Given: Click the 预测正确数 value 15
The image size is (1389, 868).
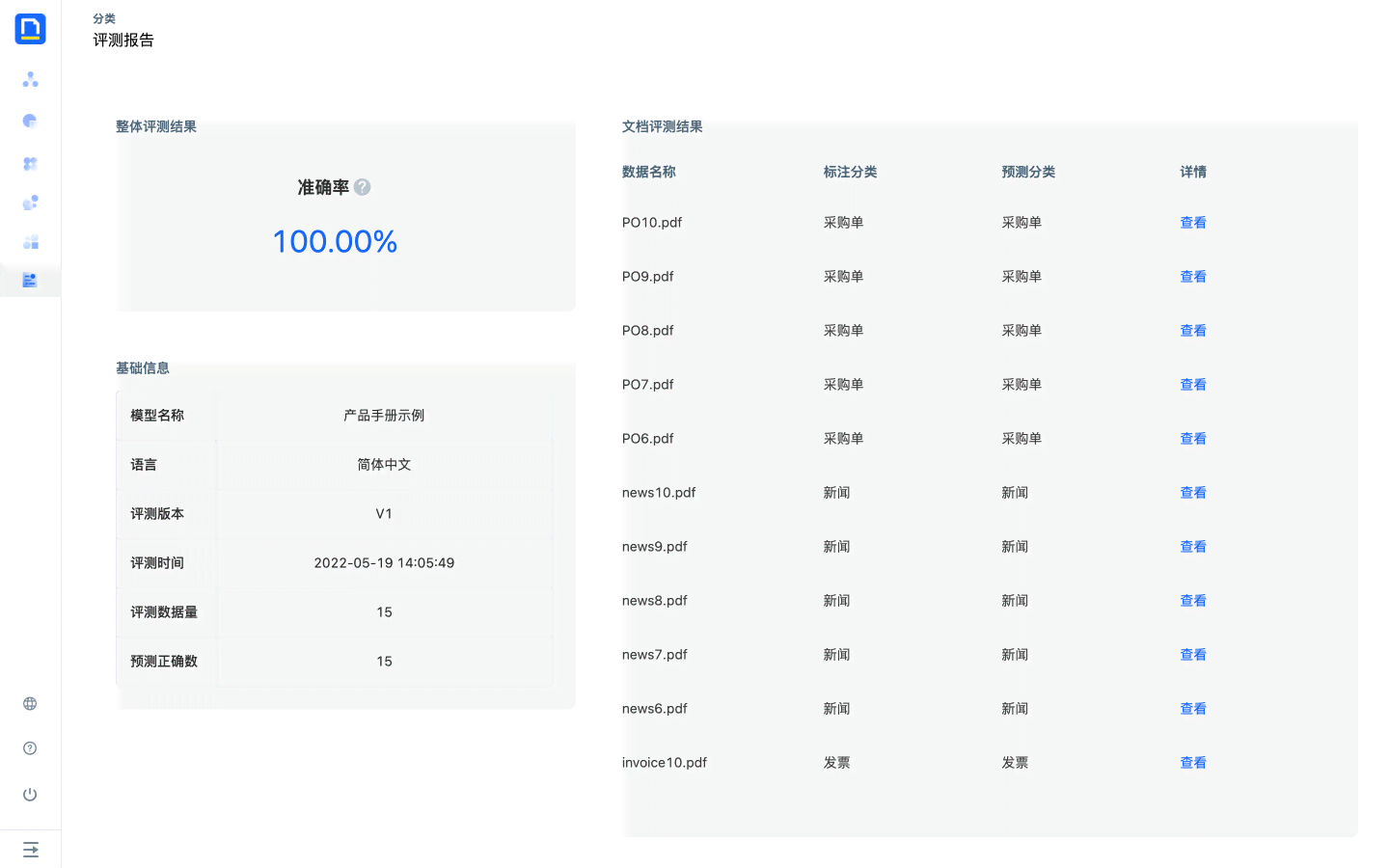Looking at the screenshot, I should (x=384, y=662).
